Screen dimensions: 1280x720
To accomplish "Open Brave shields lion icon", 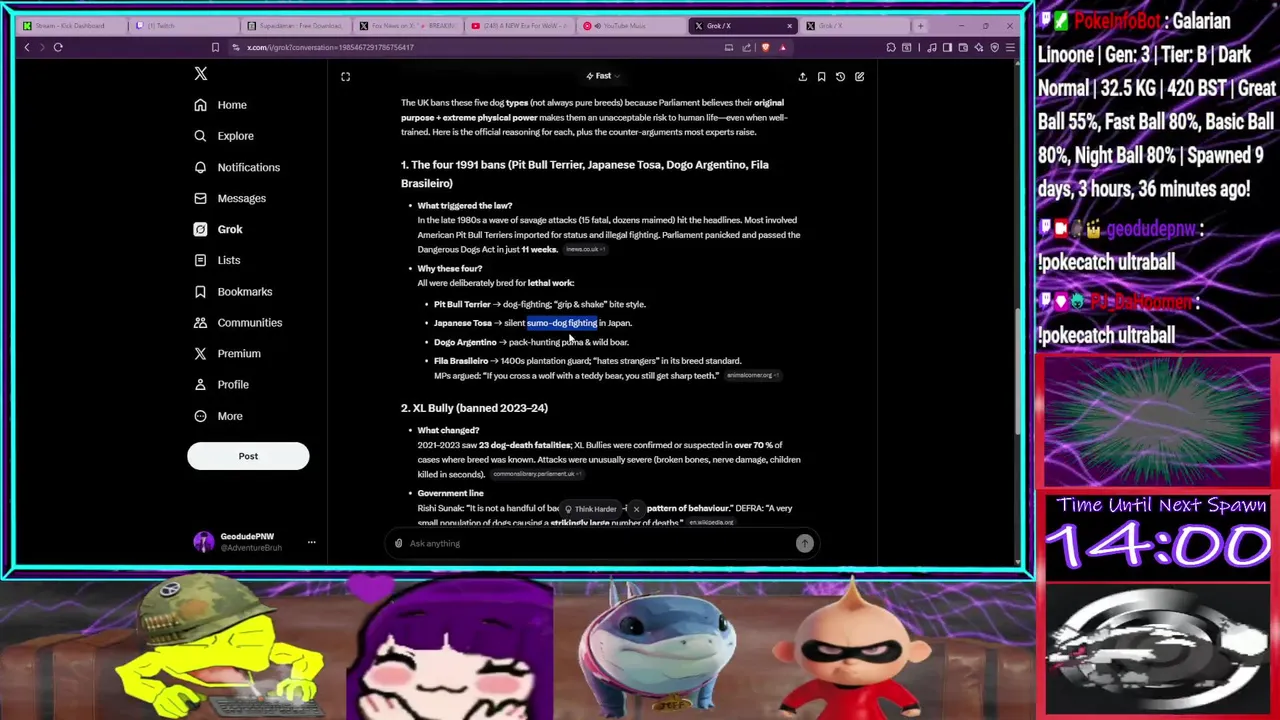I will point(766,47).
